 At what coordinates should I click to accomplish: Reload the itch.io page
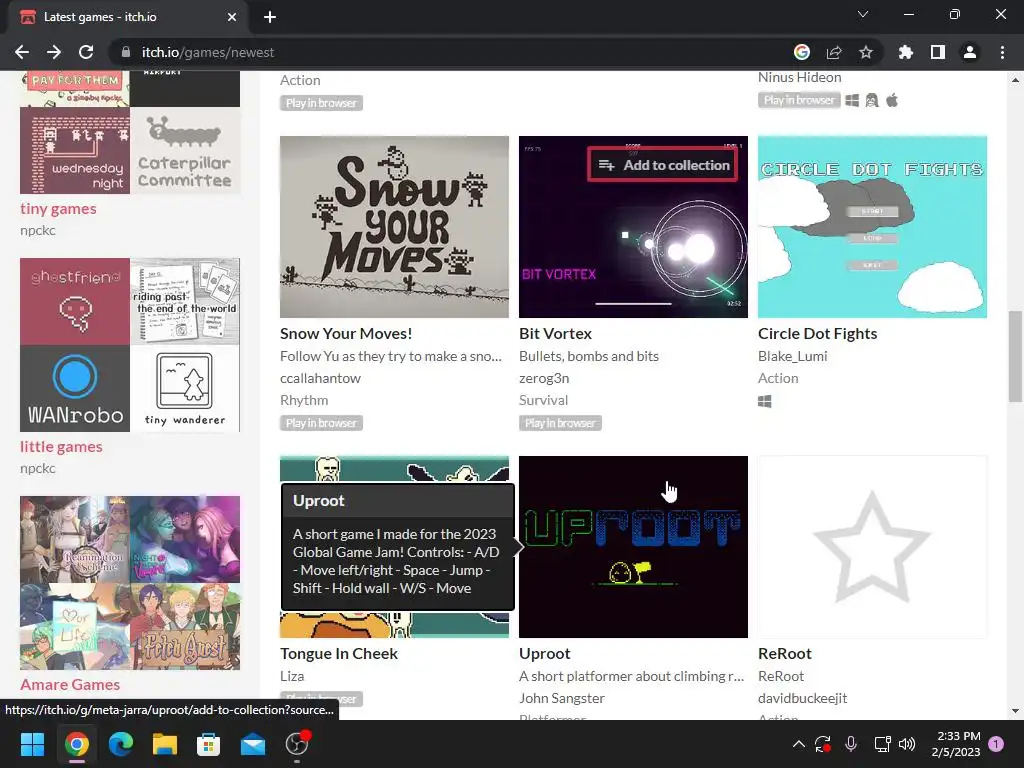(x=86, y=52)
